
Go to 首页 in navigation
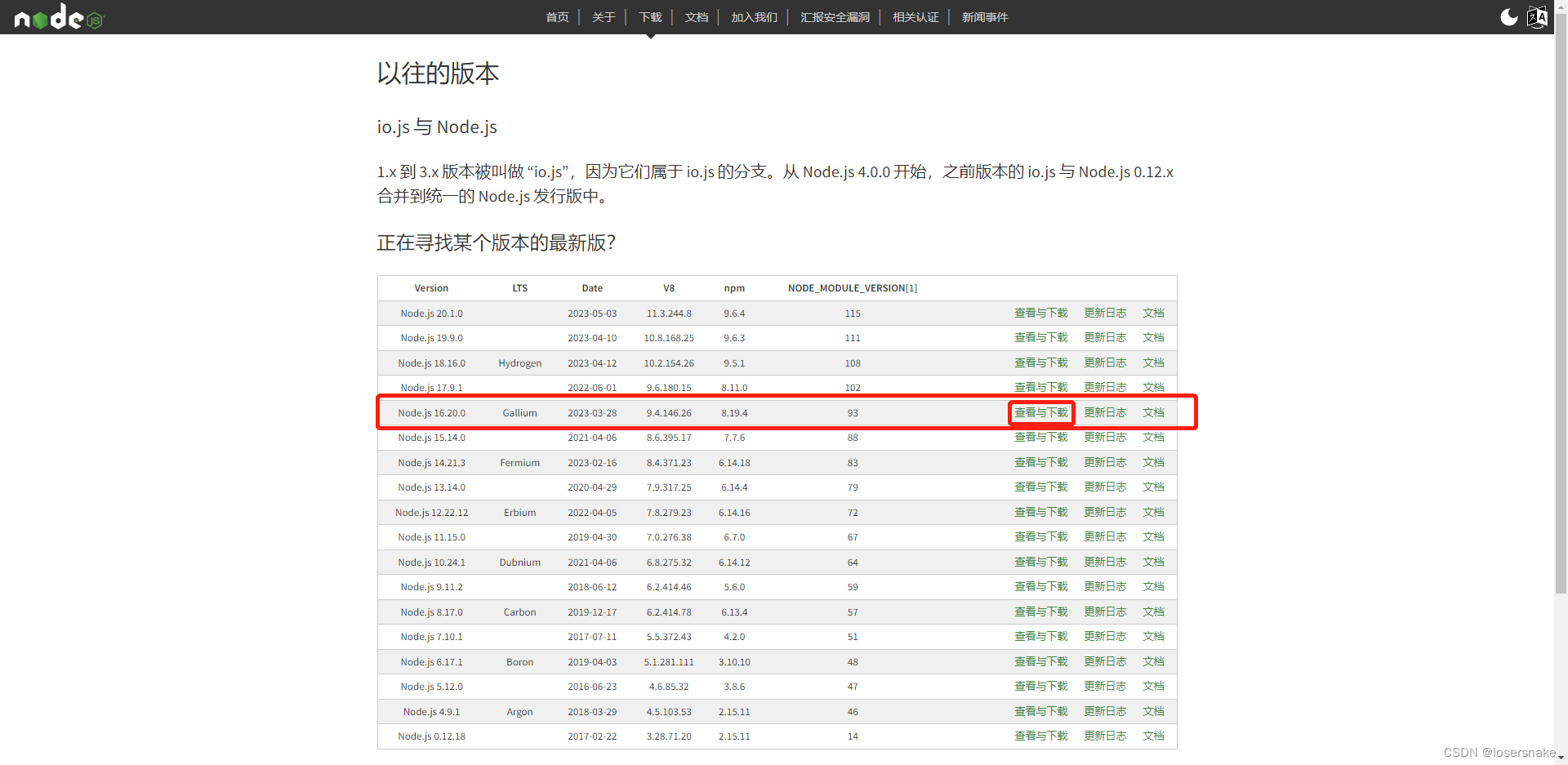click(x=557, y=17)
